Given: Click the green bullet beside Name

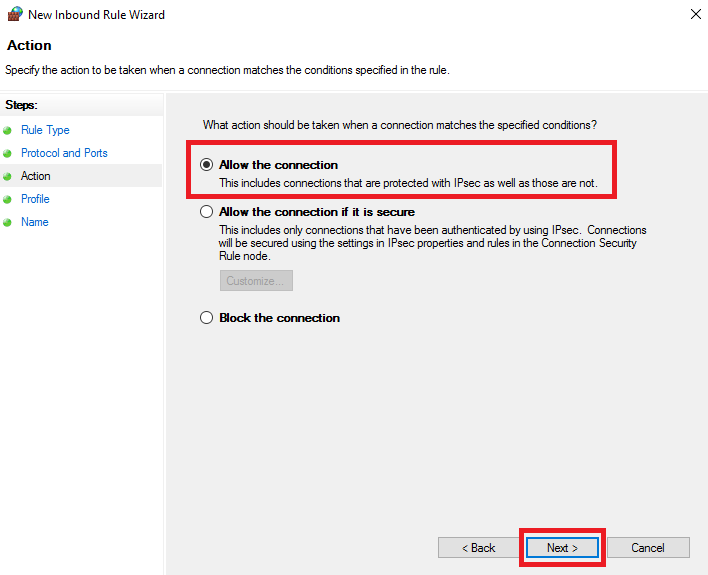Looking at the screenshot, I should click(7, 222).
